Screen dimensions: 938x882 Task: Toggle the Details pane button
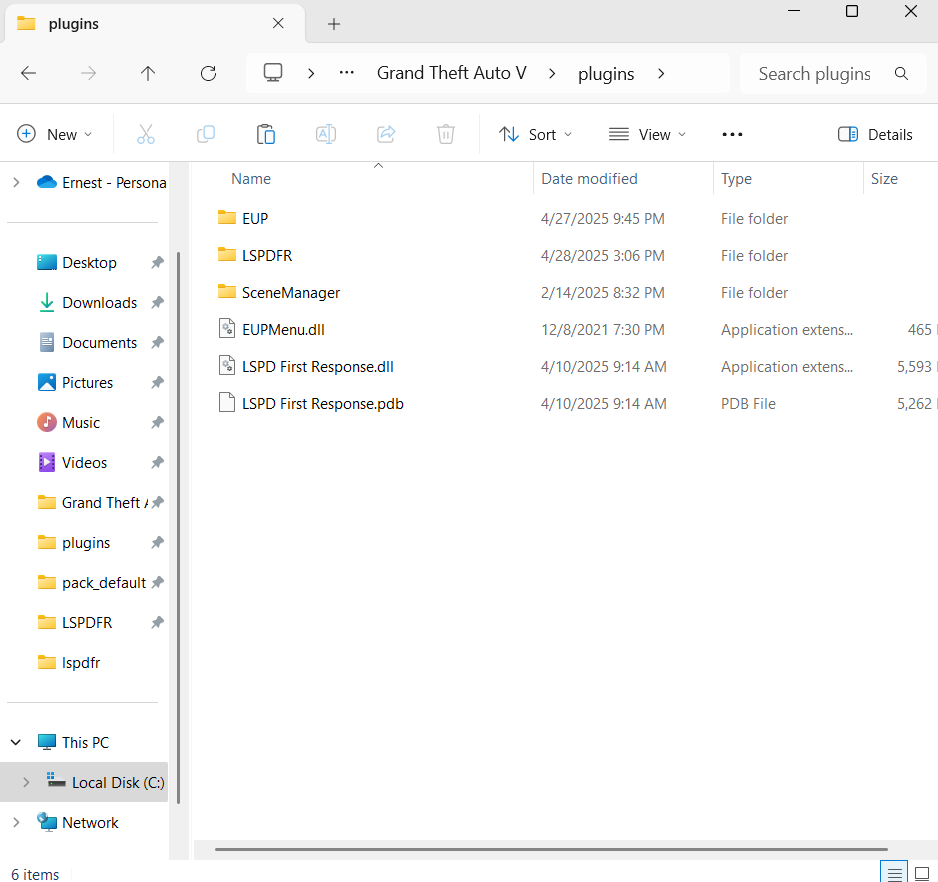(875, 134)
